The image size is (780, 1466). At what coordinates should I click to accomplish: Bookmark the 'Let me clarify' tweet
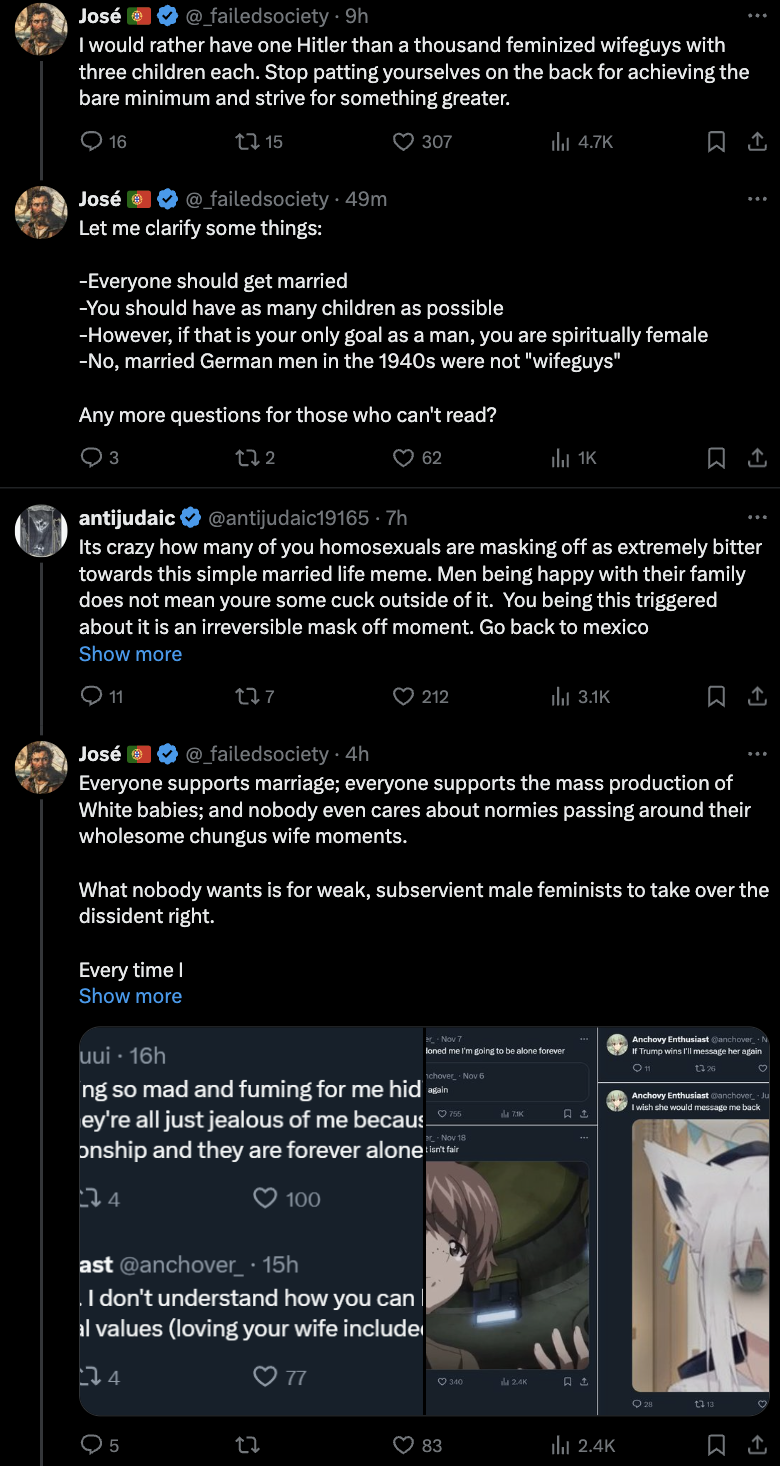(716, 458)
